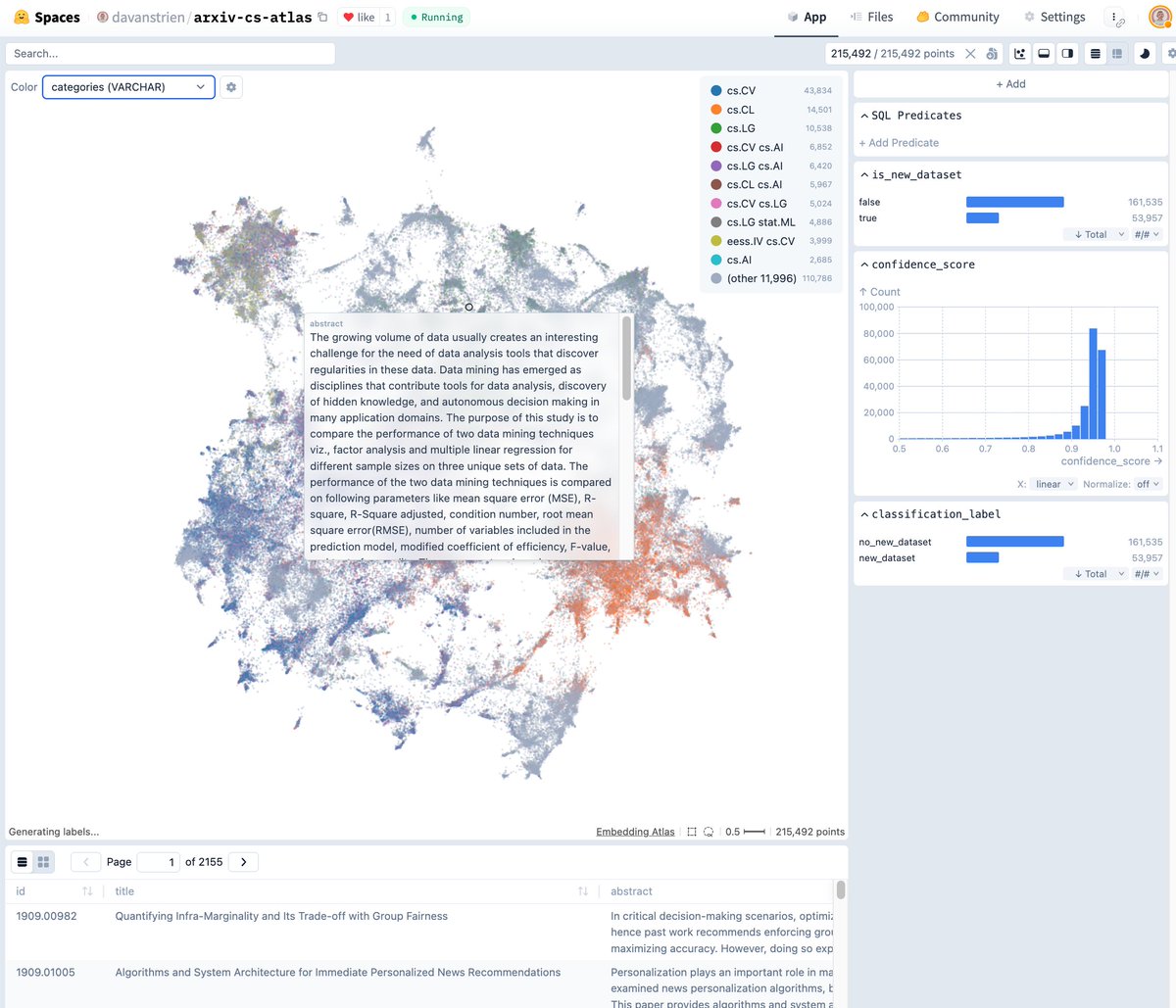Toggle the bottom table panel

pyautogui.click(x=1044, y=54)
